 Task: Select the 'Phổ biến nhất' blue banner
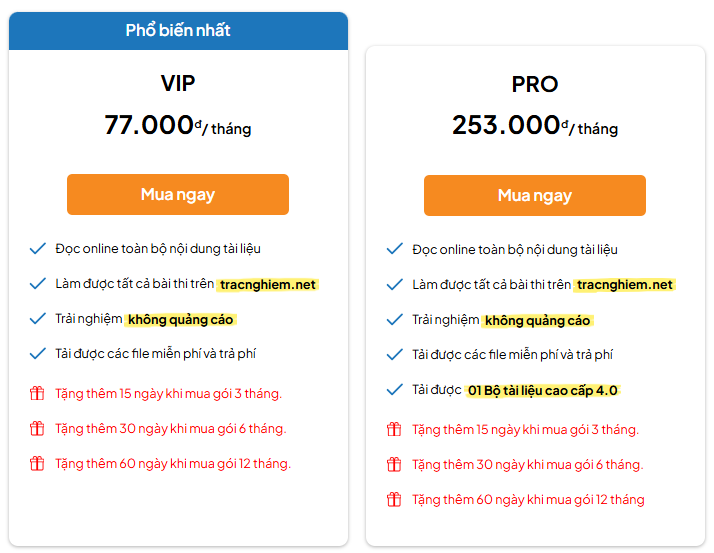(x=178, y=31)
